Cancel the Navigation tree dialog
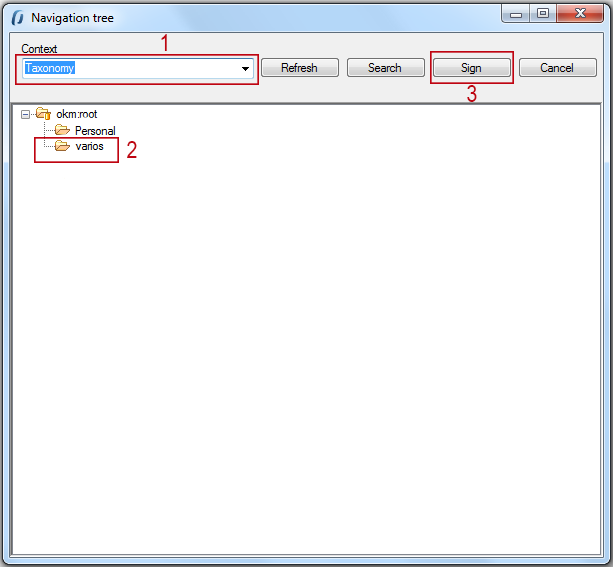The width and height of the screenshot is (613, 567). tap(557, 68)
